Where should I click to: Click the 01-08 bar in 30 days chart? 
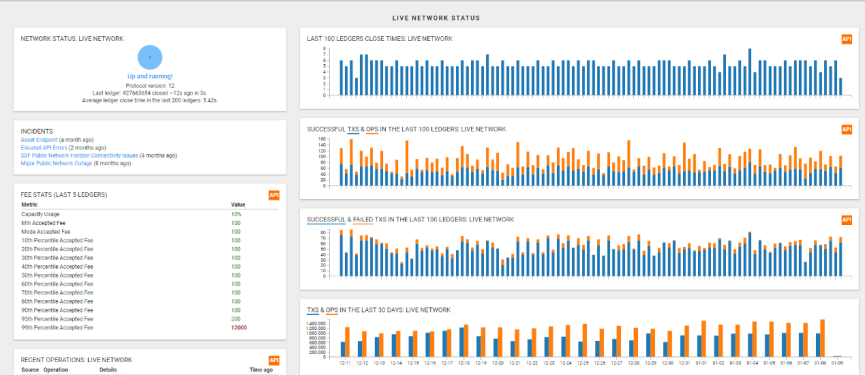coord(820,338)
